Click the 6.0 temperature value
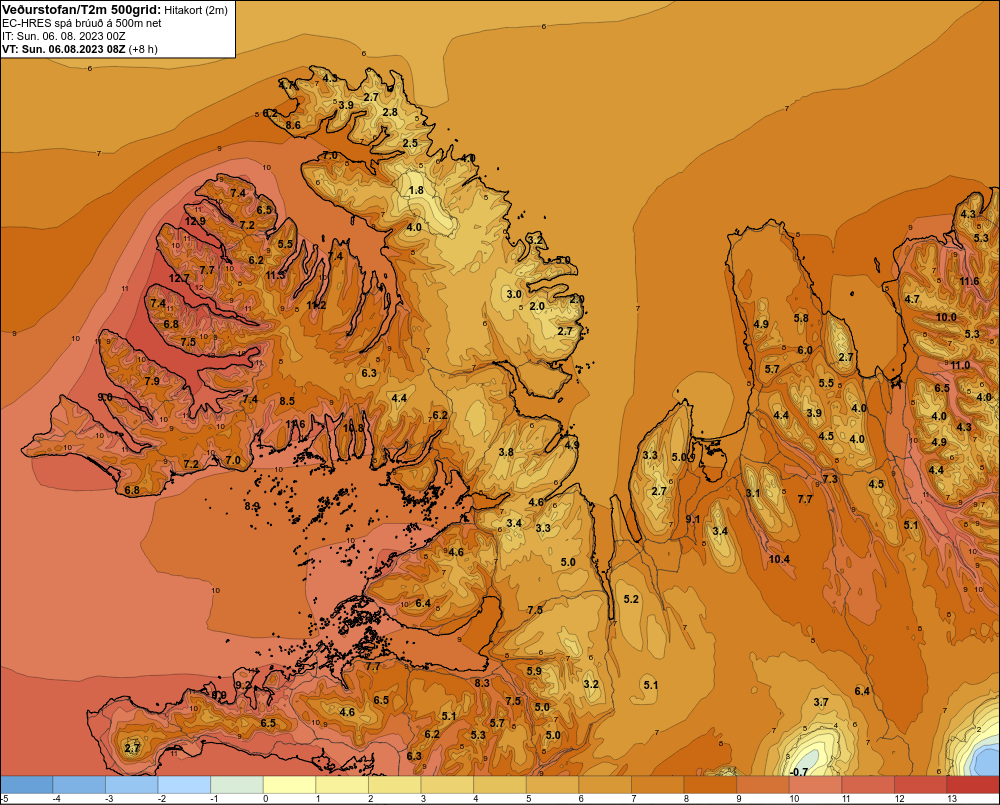The image size is (1000, 805). pyautogui.click(x=805, y=350)
